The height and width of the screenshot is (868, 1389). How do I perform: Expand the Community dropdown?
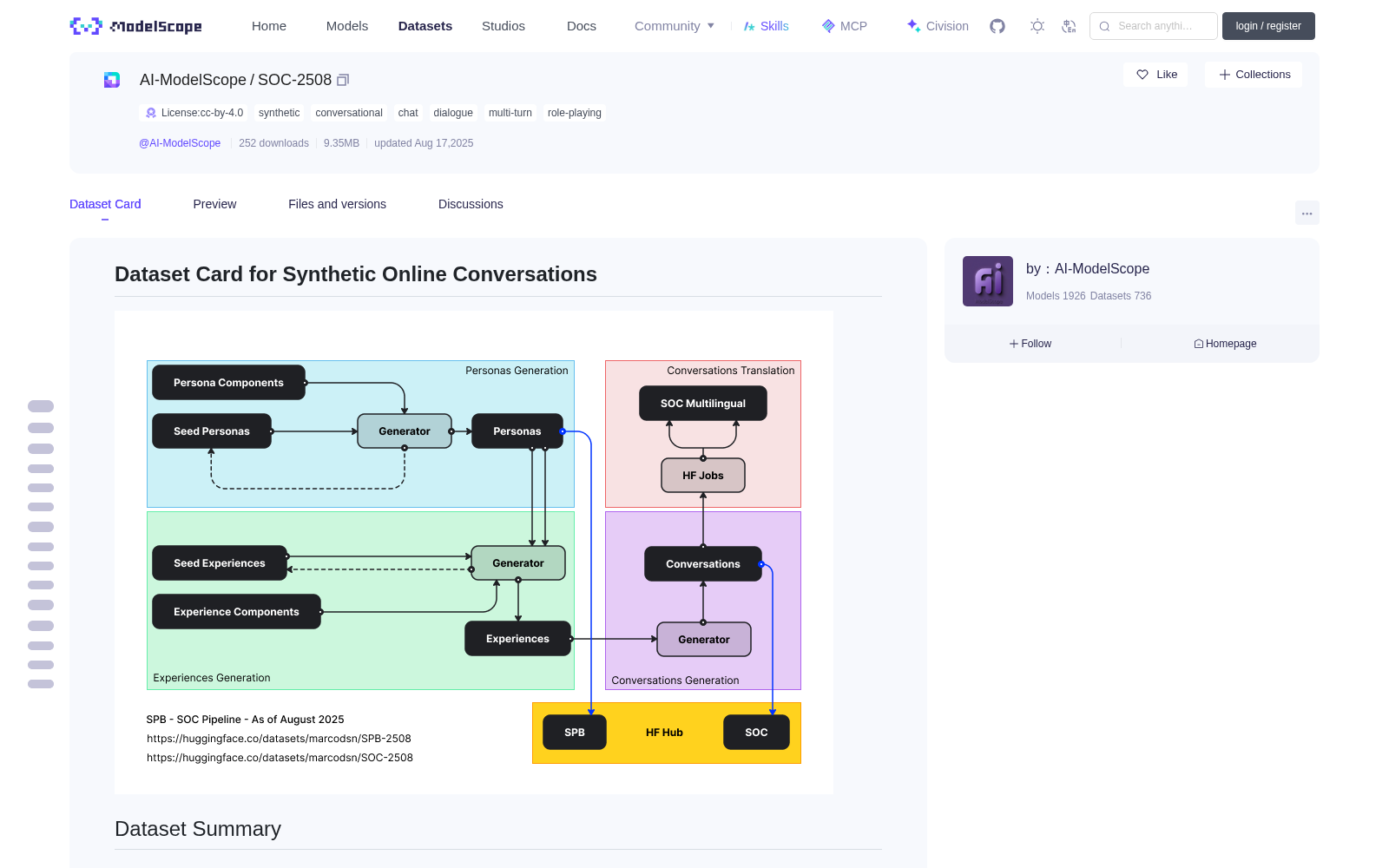(675, 26)
